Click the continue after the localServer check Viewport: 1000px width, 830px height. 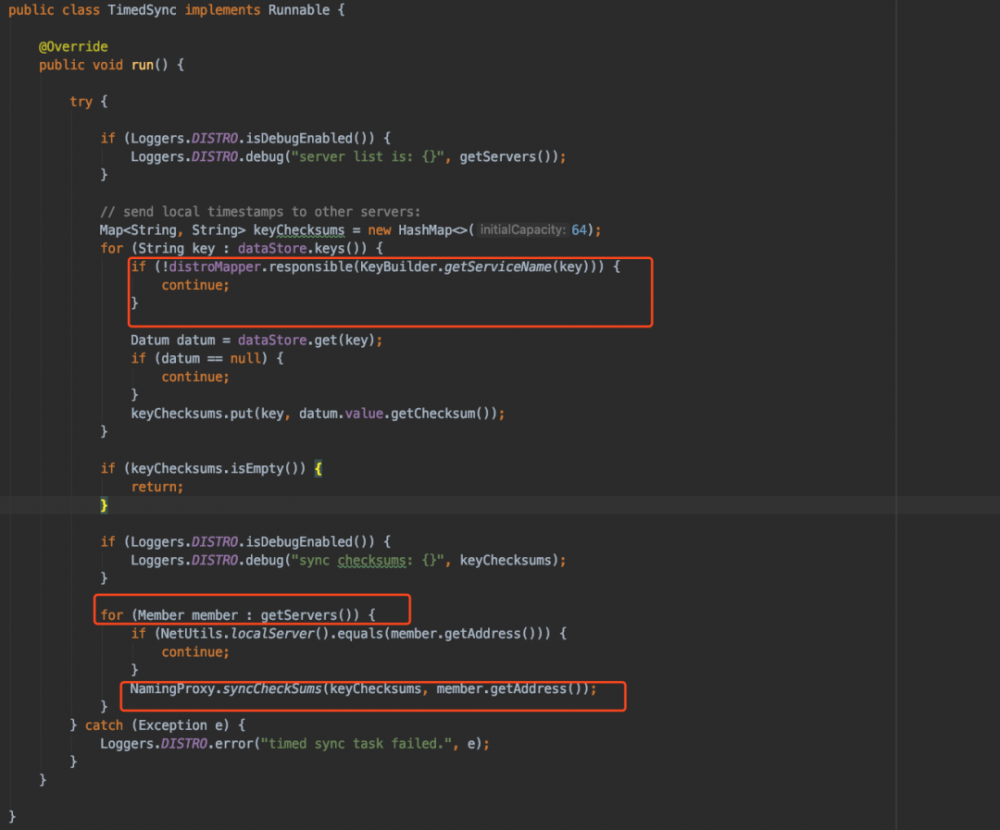point(195,653)
